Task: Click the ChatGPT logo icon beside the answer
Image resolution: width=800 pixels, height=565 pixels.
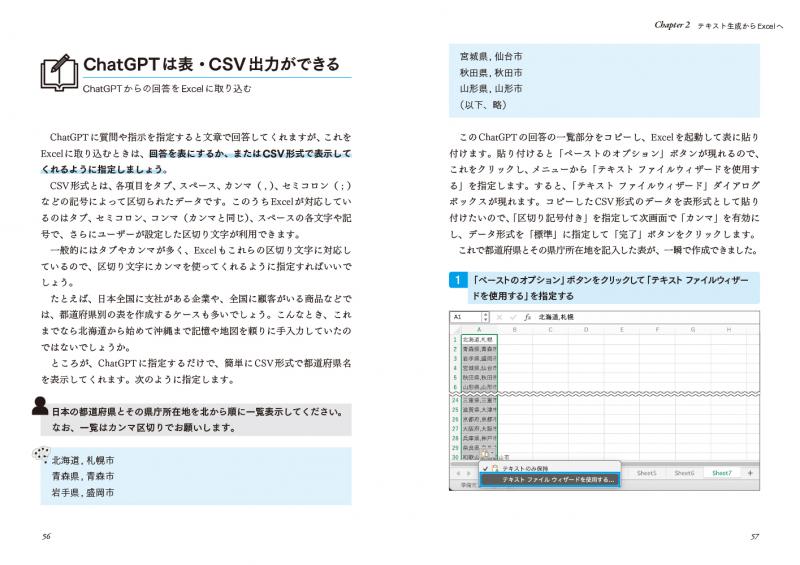Action: [x=41, y=454]
